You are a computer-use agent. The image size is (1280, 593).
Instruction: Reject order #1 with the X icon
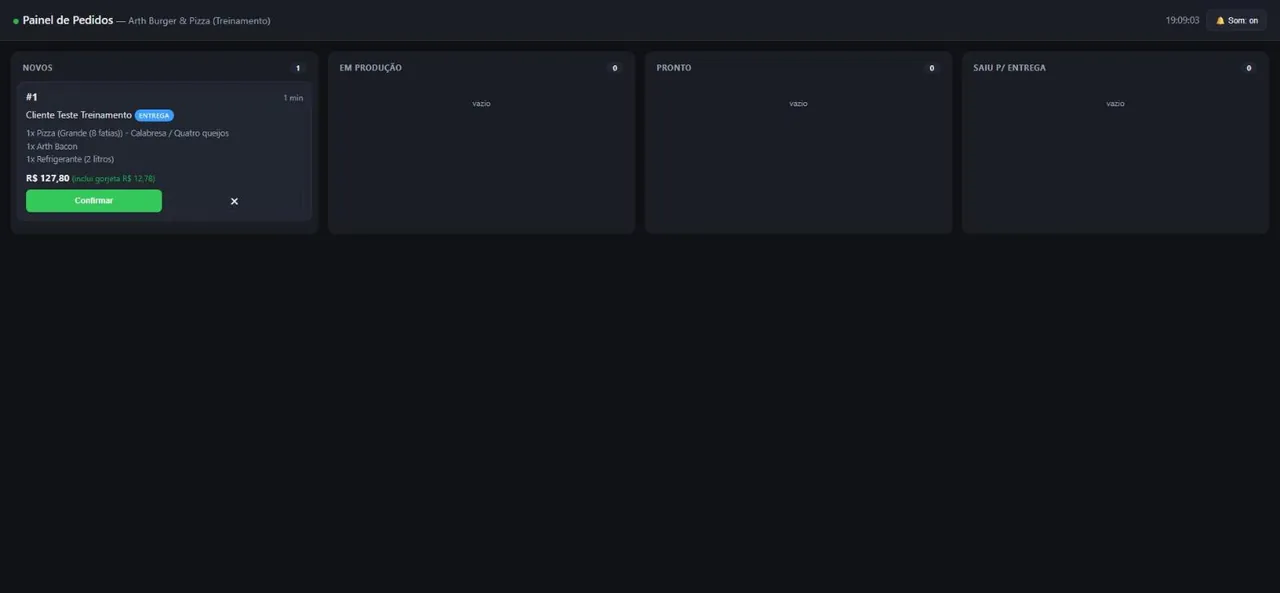pos(234,201)
